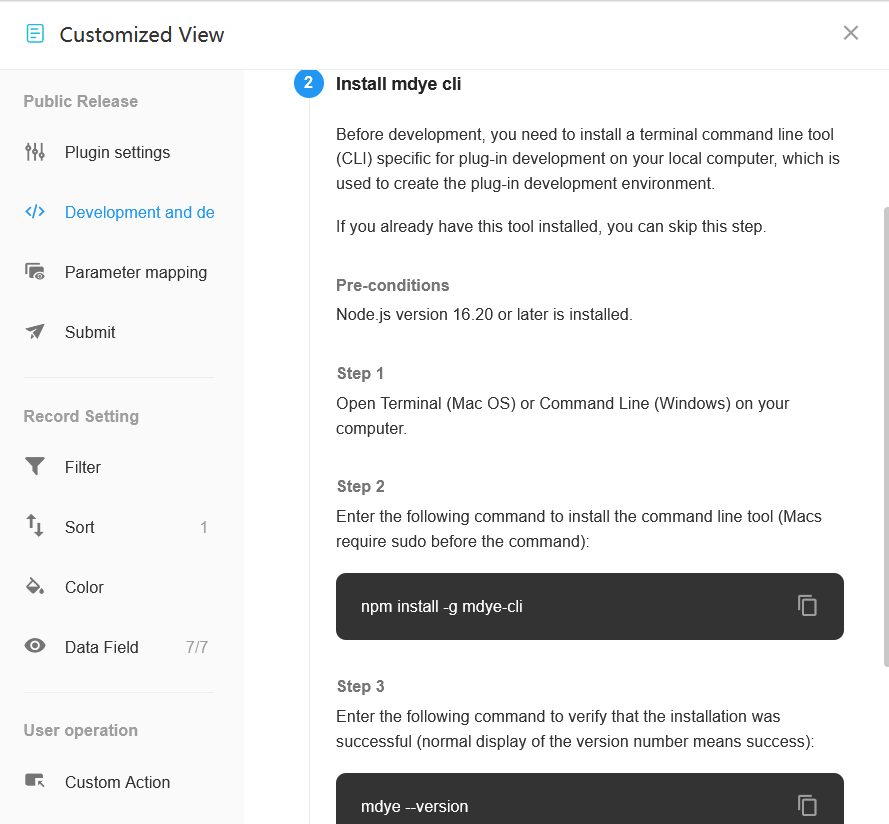This screenshot has height=824, width=889.
Task: Open the Plugin settings section
Action: click(x=119, y=152)
